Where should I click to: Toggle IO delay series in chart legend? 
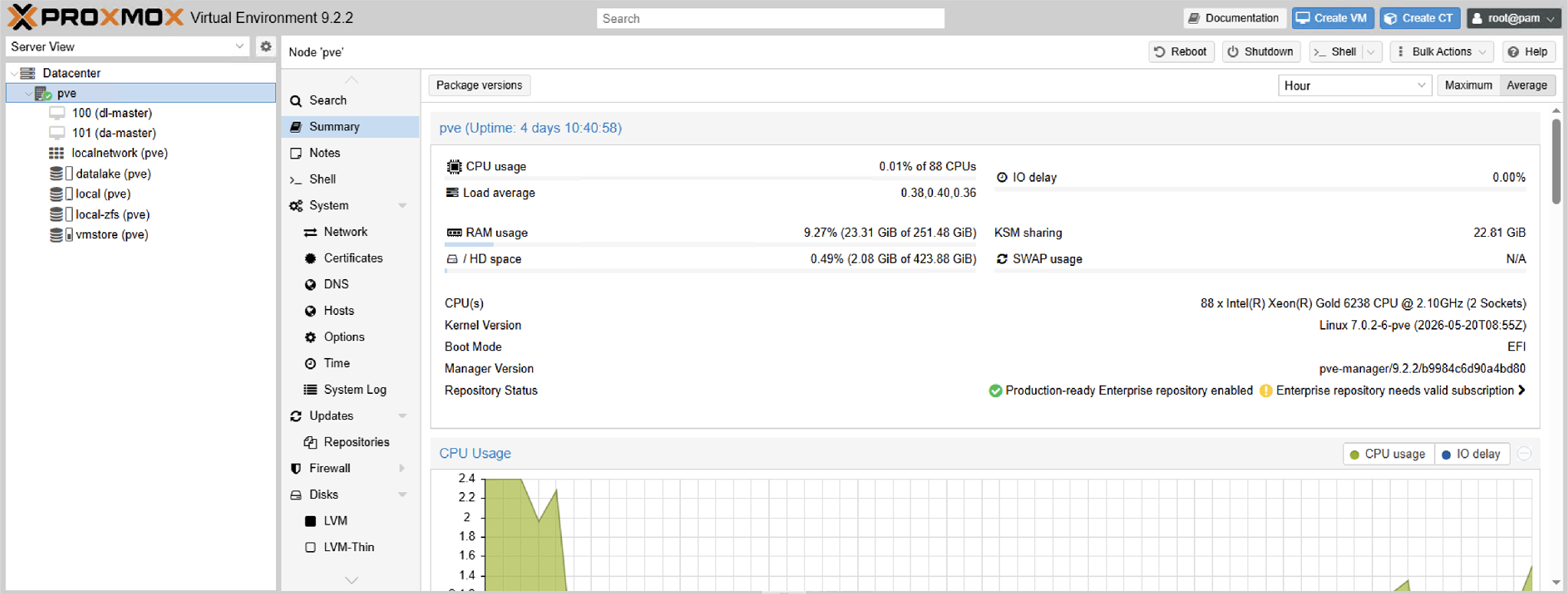tap(1471, 454)
